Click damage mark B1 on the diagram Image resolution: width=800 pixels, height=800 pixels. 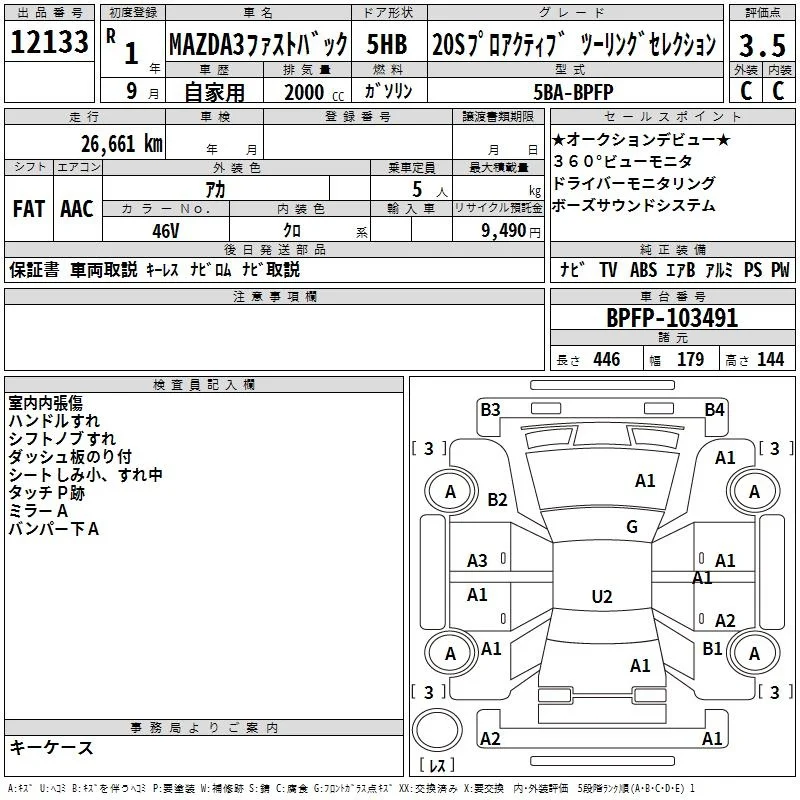click(712, 649)
